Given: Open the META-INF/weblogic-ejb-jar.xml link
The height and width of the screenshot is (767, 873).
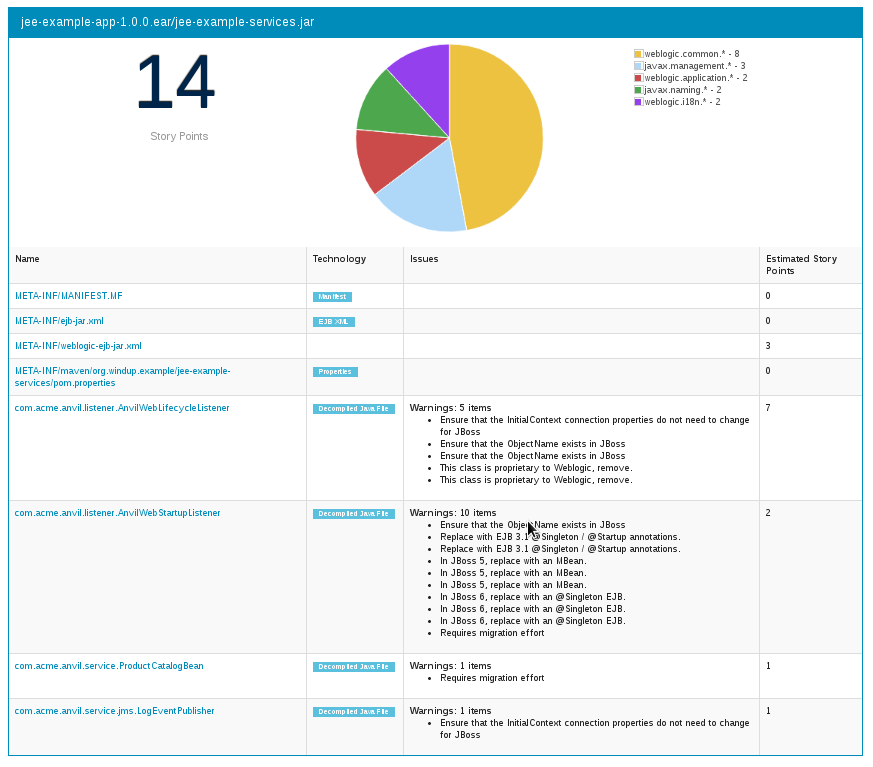Looking at the screenshot, I should coord(78,346).
